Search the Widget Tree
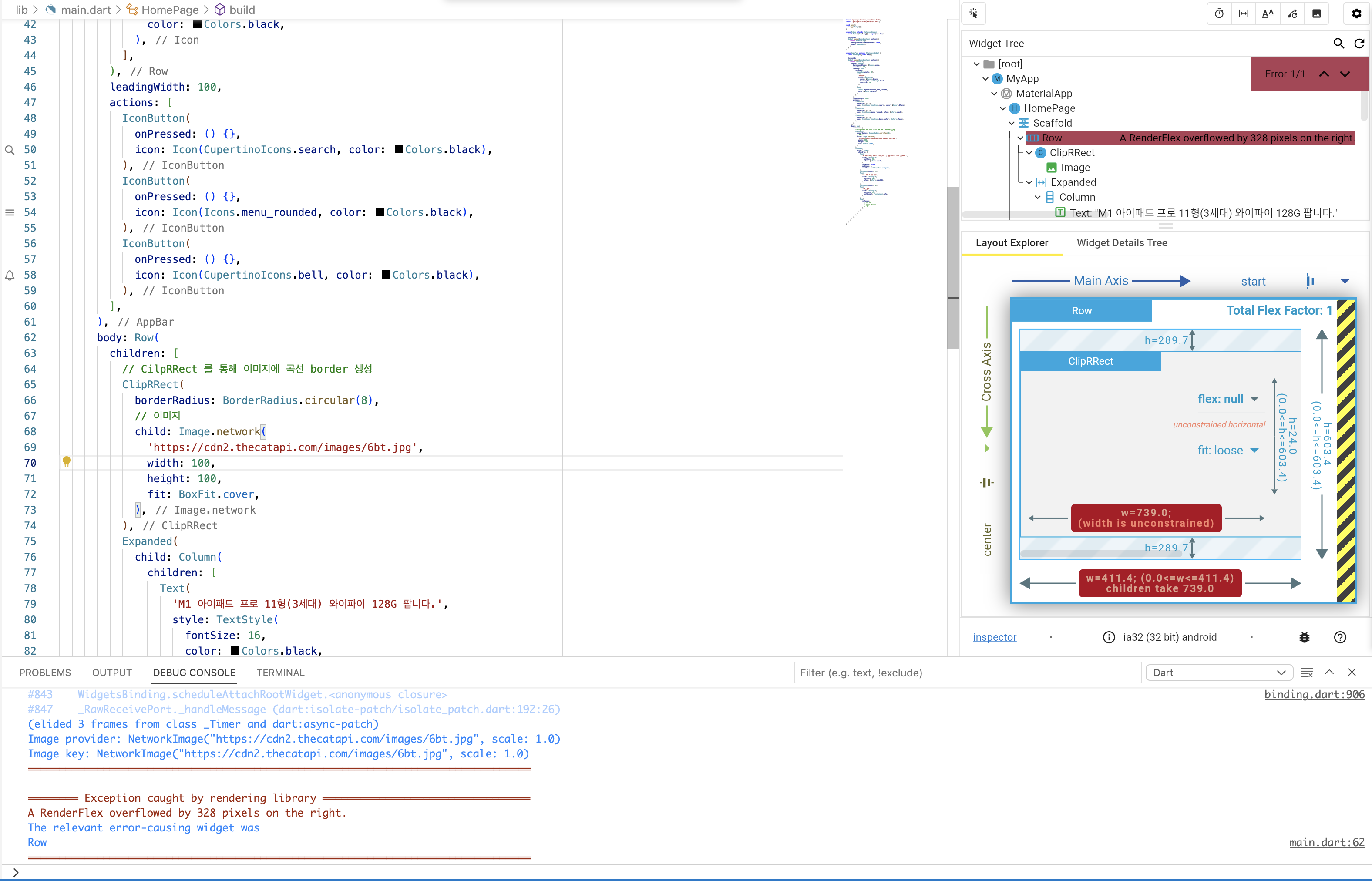Viewport: 1372px width, 881px height. pos(1338,44)
